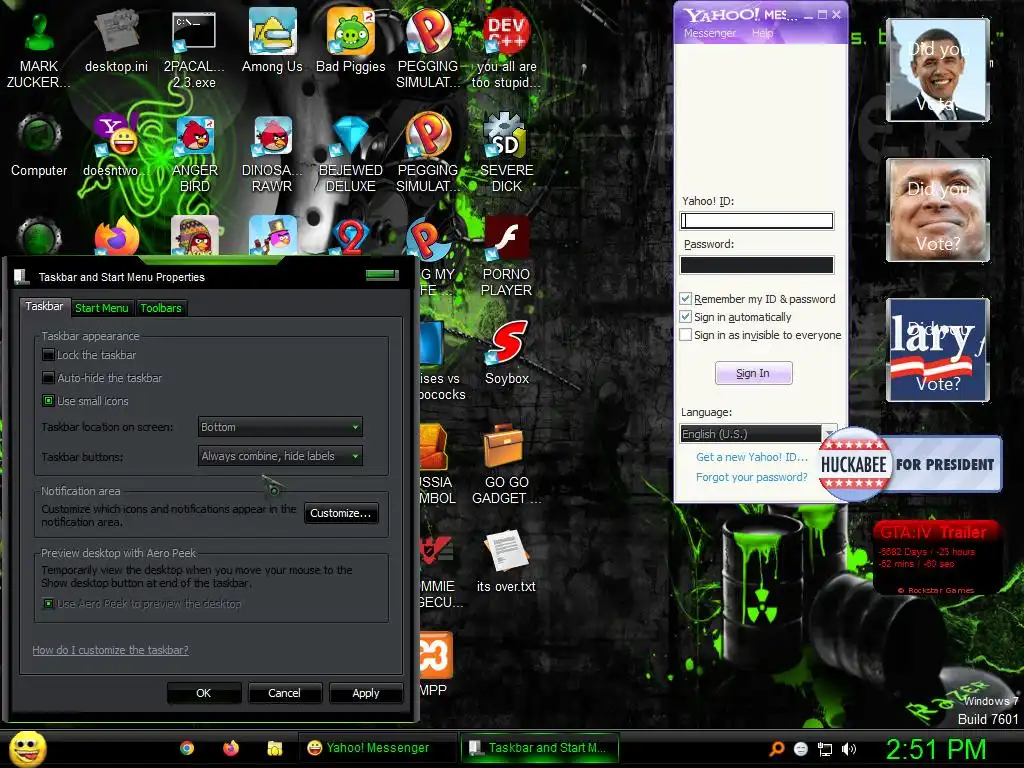Screen dimensions: 1024x768
Task: Click the Yahoo Sign In button
Action: [753, 373]
